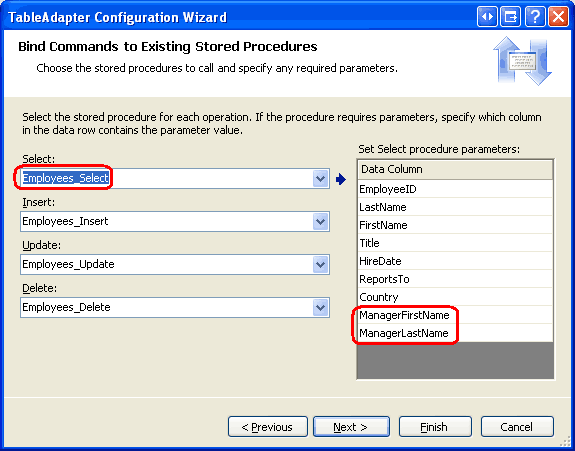This screenshot has height=451, width=575.
Task: Cancel the wizard
Action: click(517, 427)
